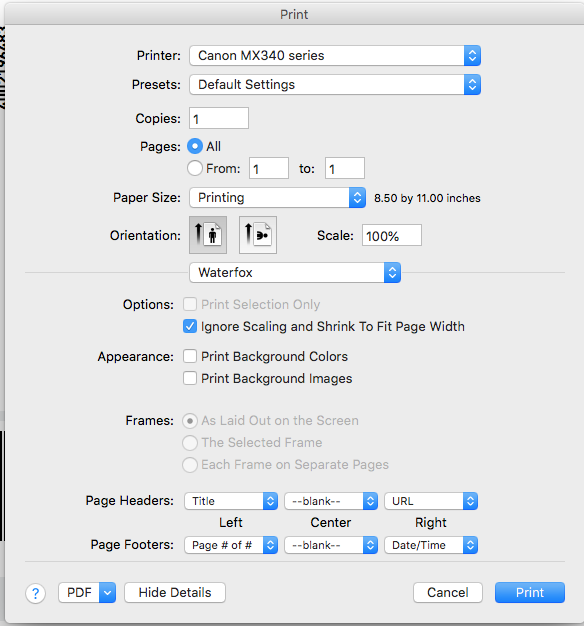
Task: Open center page header blank dropdown
Action: point(331,501)
